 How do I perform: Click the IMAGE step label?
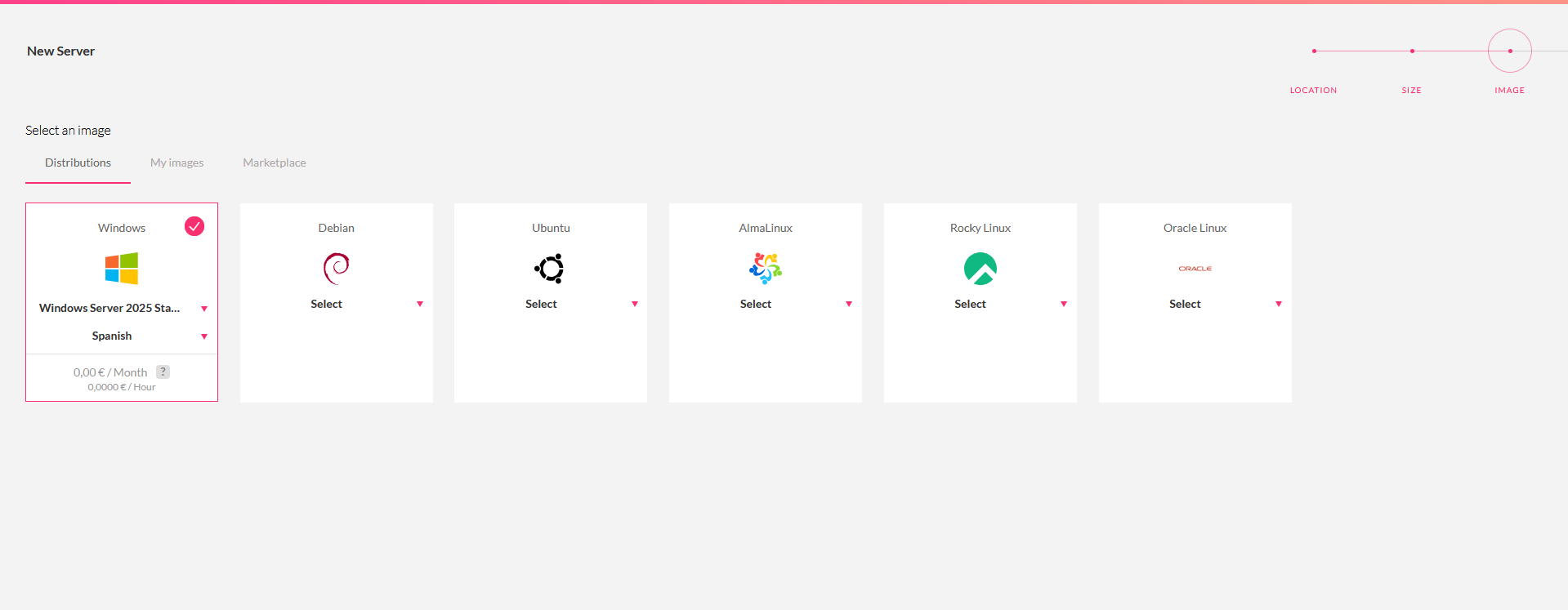click(x=1509, y=91)
